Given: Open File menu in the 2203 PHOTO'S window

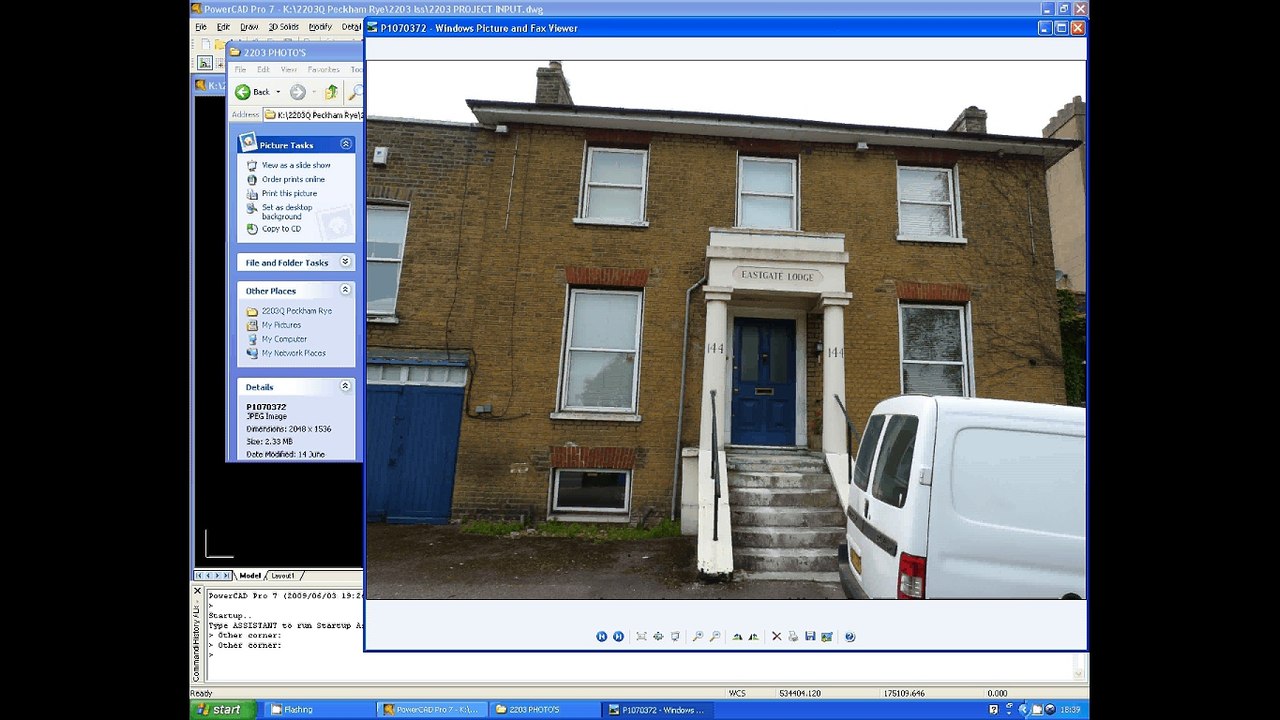Looking at the screenshot, I should (240, 70).
